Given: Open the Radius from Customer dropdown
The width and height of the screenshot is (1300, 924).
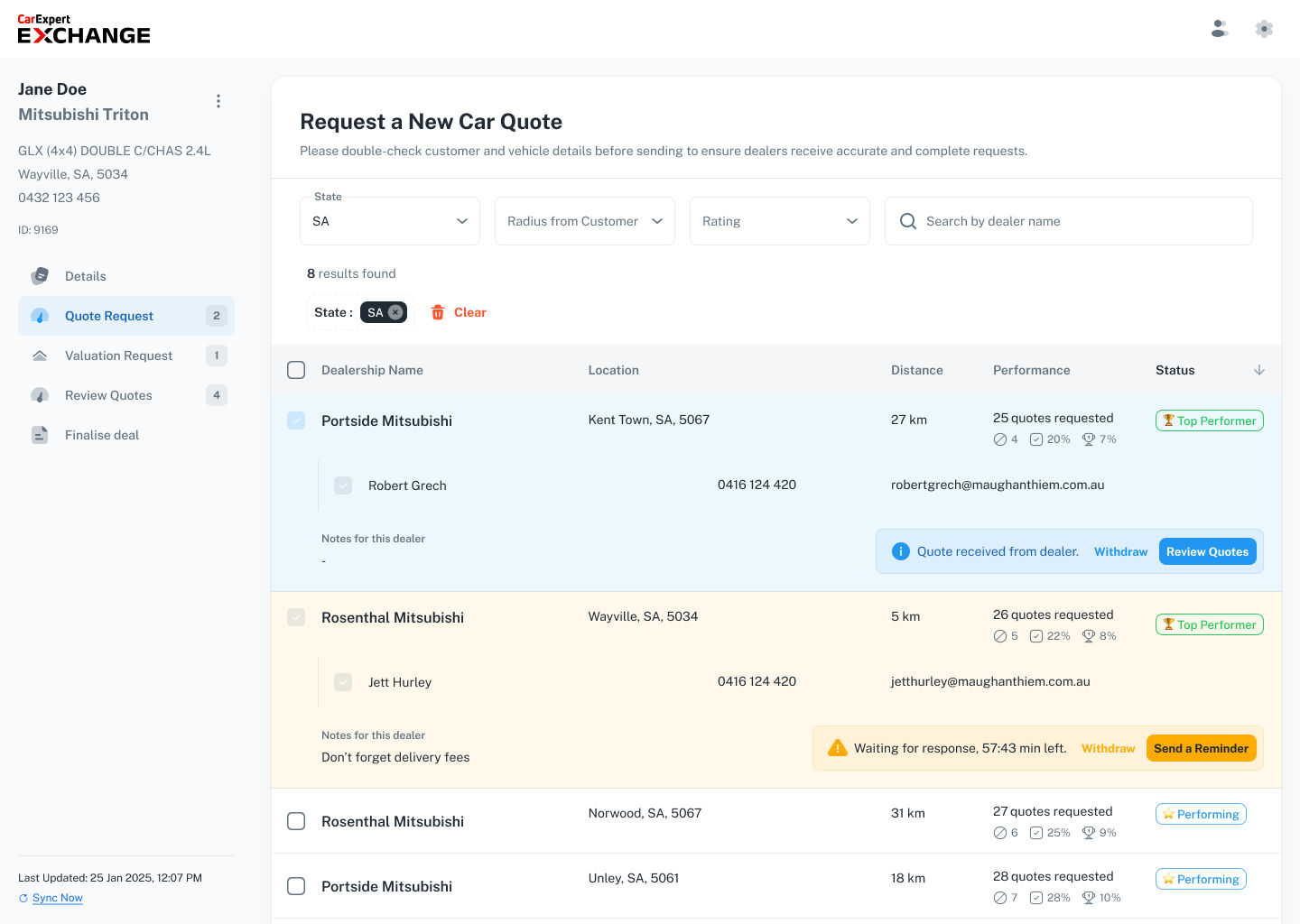Looking at the screenshot, I should coord(585,221).
